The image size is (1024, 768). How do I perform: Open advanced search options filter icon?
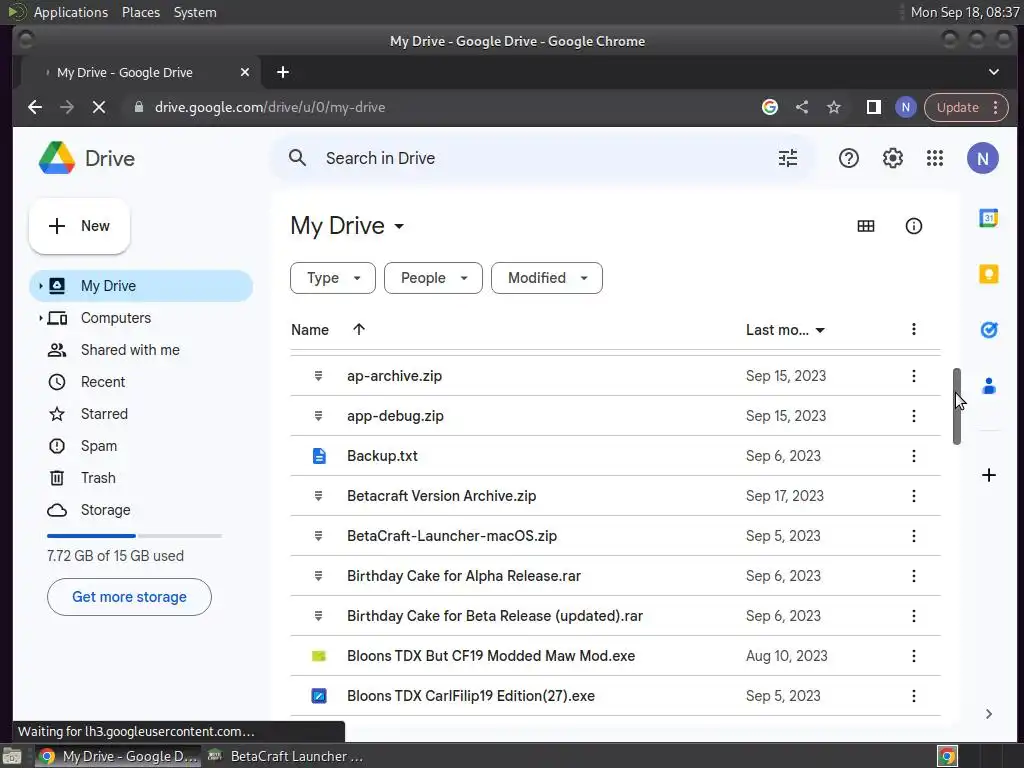tap(788, 158)
